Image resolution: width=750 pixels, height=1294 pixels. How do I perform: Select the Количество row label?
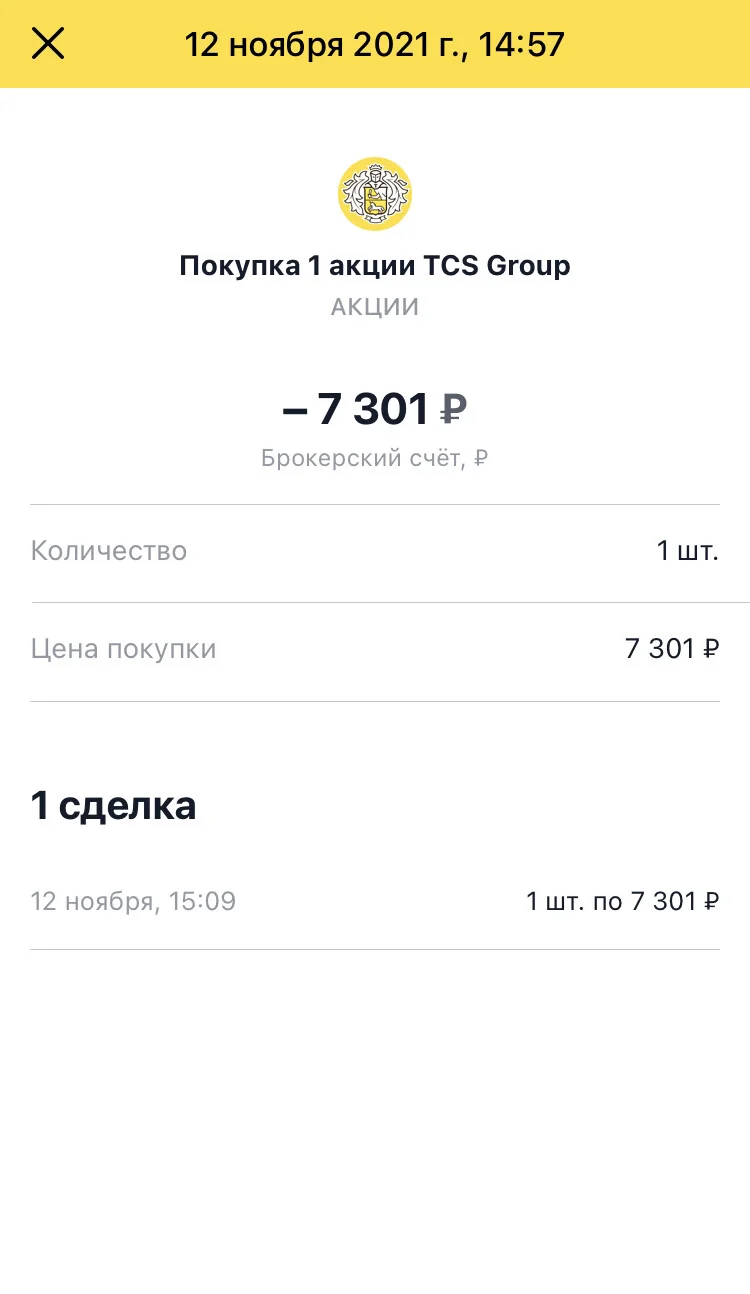coord(109,551)
